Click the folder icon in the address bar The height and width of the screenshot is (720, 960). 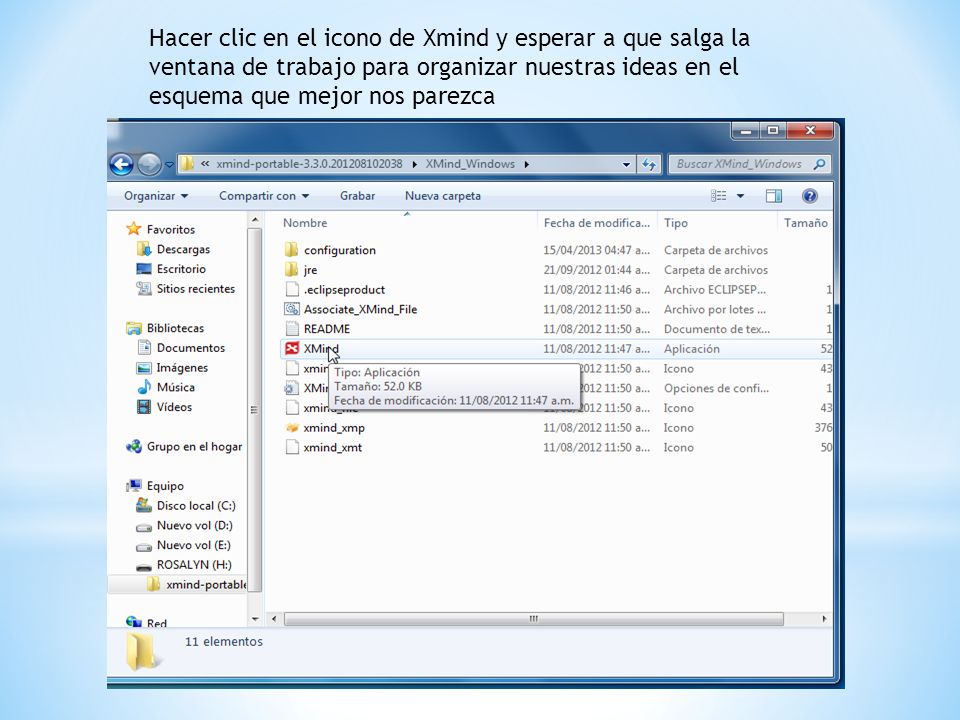click(187, 163)
